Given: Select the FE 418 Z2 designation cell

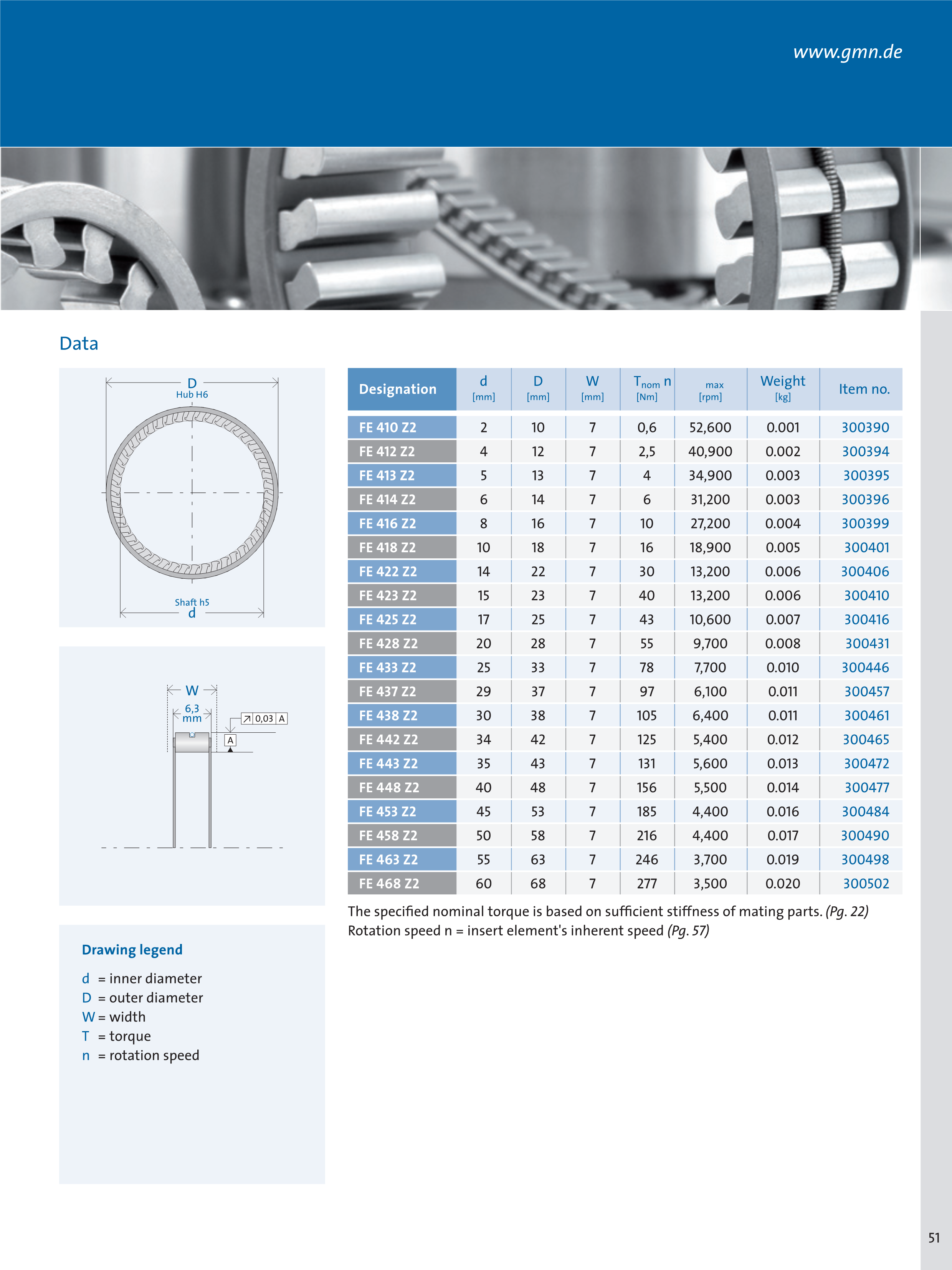Looking at the screenshot, I should tap(402, 548).
